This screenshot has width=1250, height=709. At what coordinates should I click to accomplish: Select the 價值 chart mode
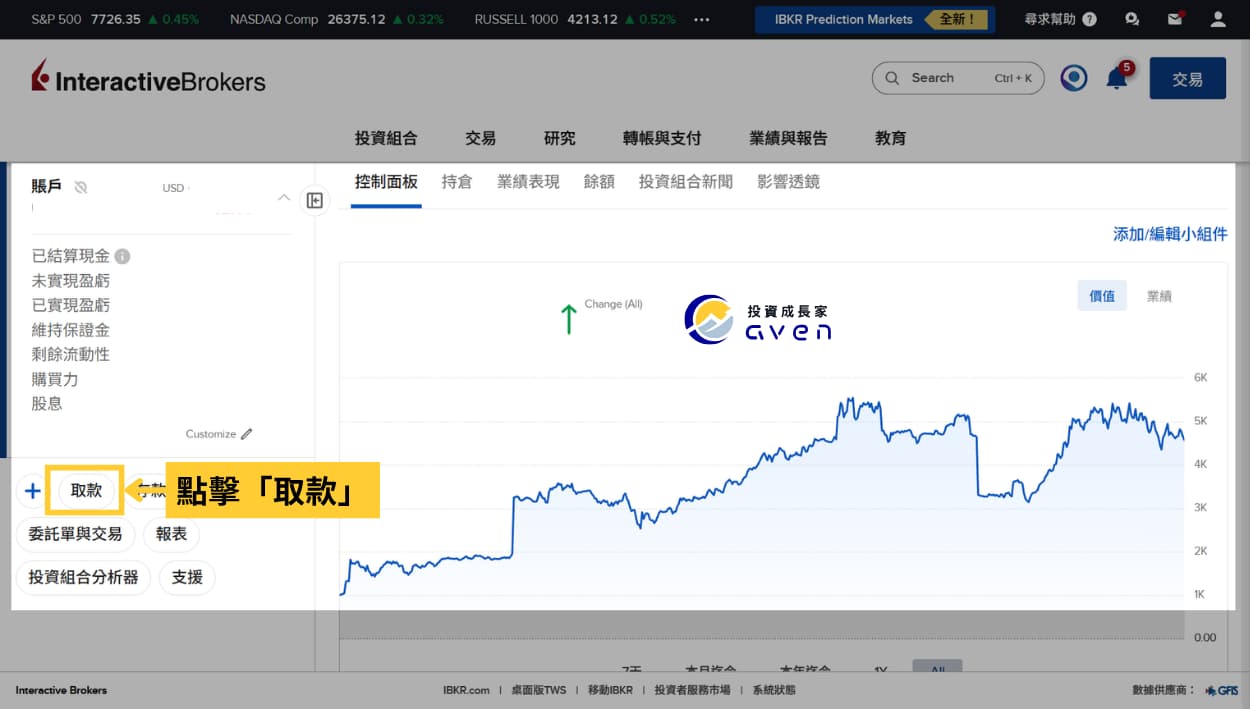(x=1102, y=296)
